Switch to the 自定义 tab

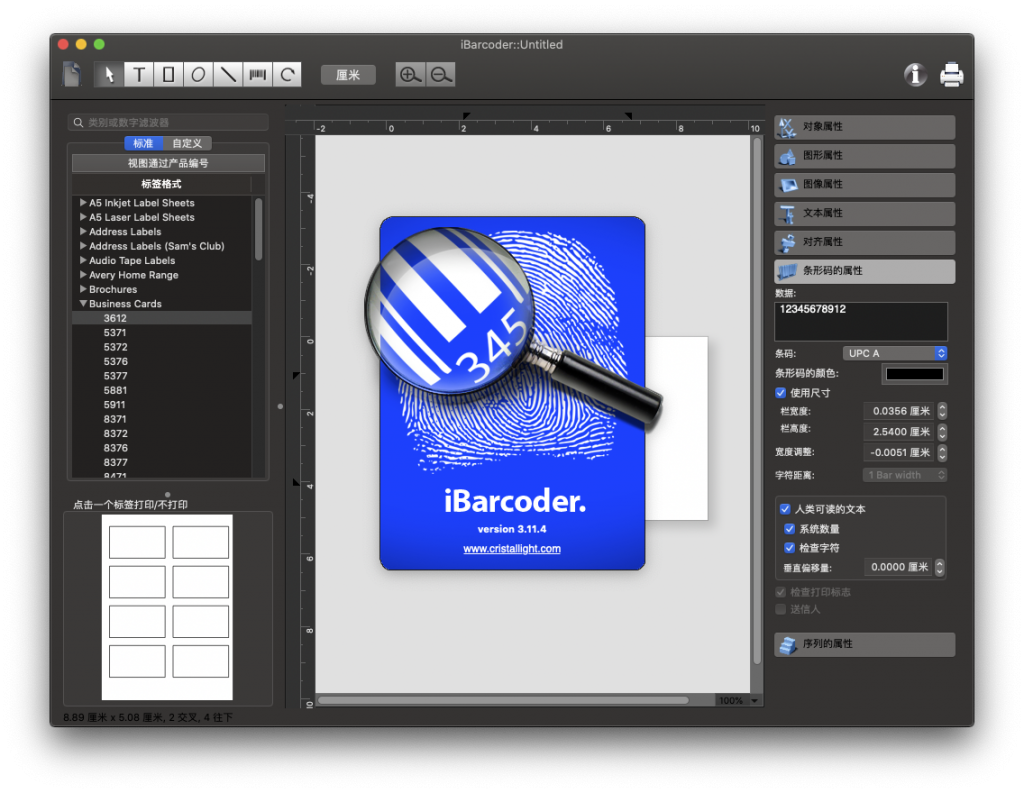187,143
